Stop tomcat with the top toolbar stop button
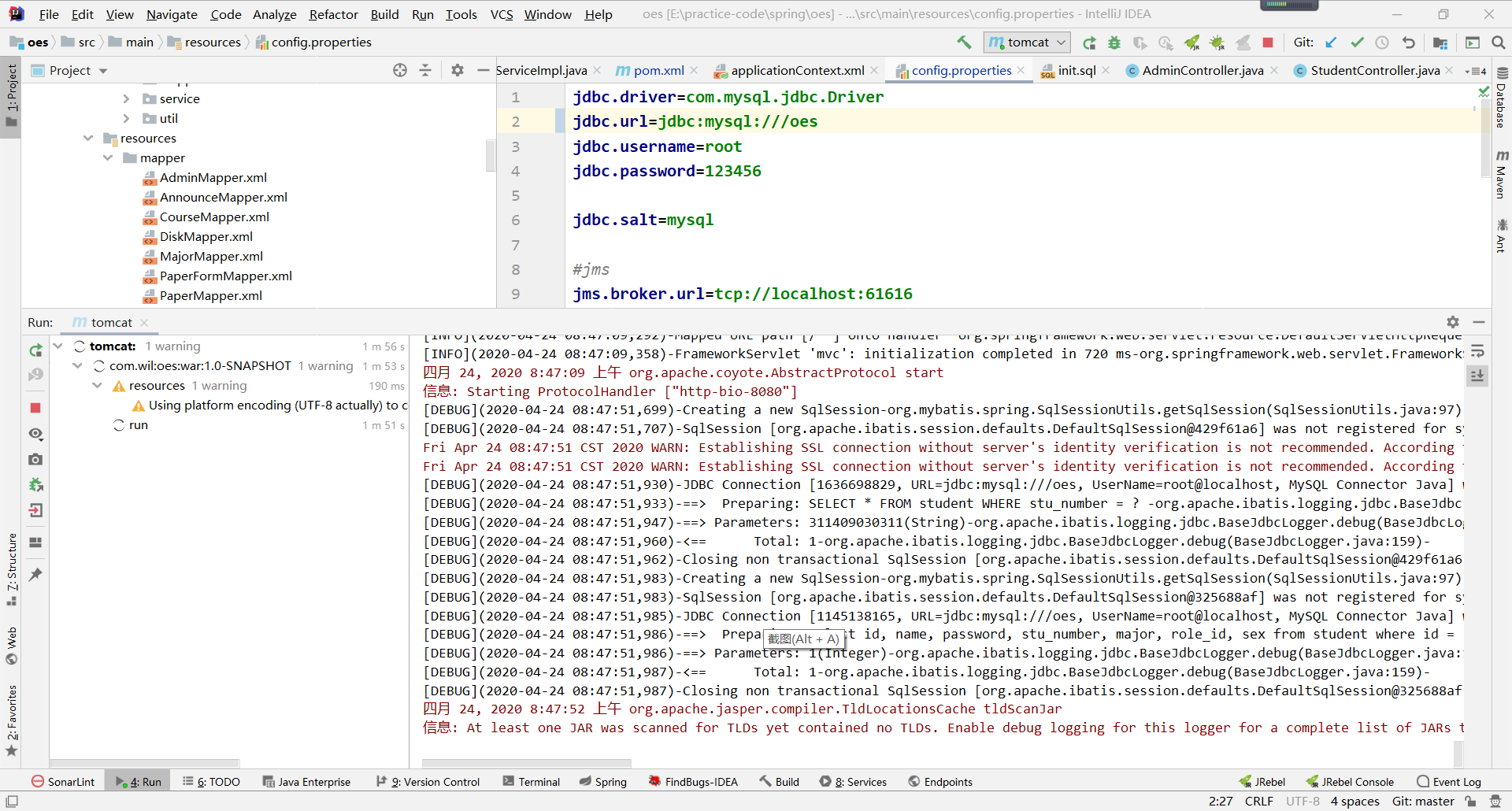Image resolution: width=1512 pixels, height=811 pixels. 1268,43
